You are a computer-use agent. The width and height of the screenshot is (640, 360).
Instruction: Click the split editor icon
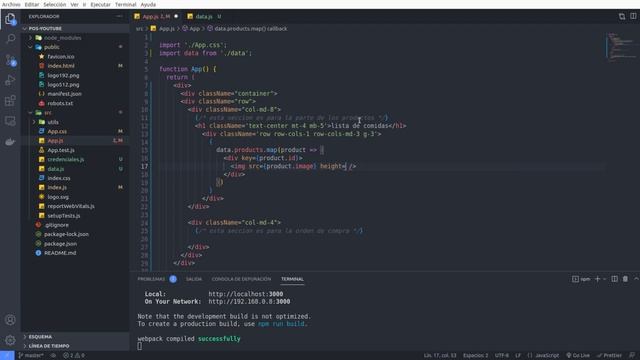[633, 16]
